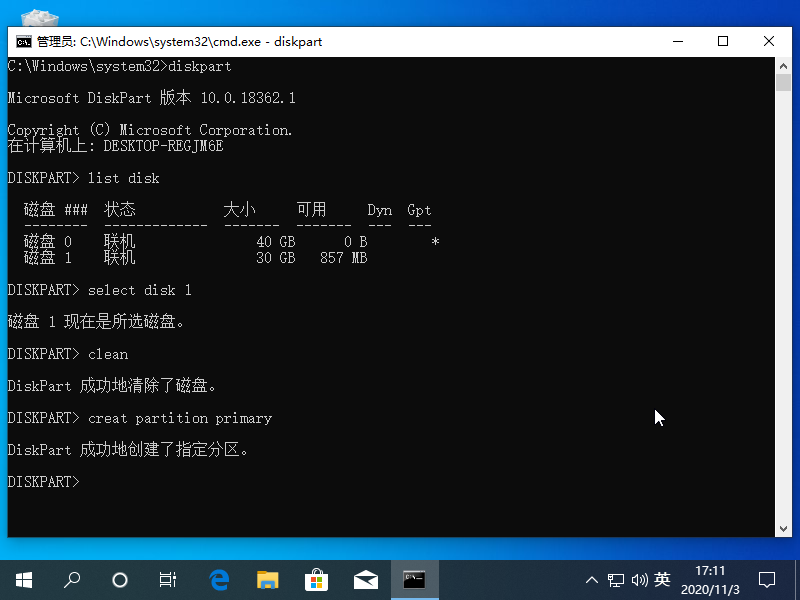Open Windows Search with the magnifier icon
This screenshot has width=800, height=600.
pos(71,580)
